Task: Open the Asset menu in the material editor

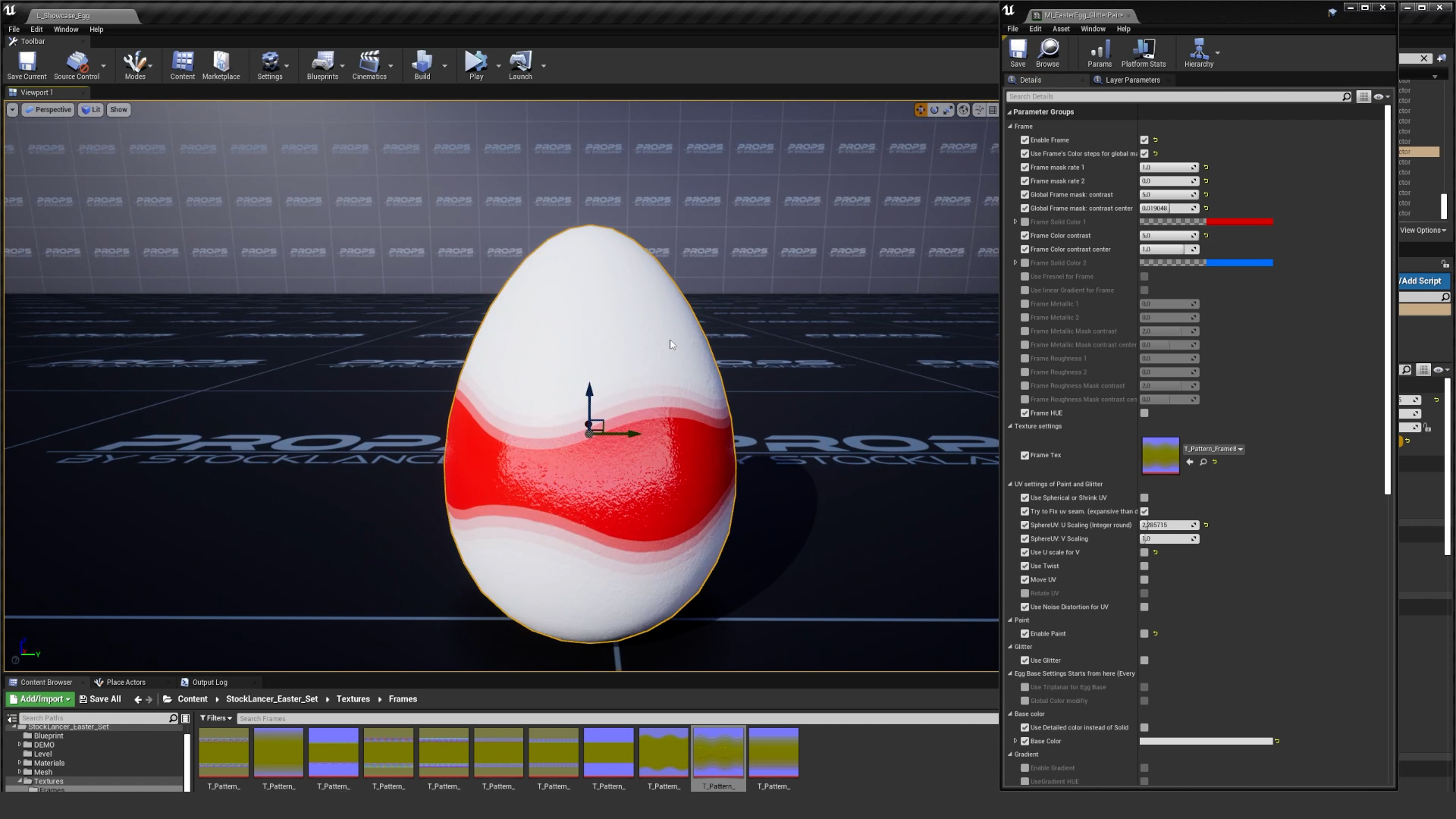Action: [1060, 29]
